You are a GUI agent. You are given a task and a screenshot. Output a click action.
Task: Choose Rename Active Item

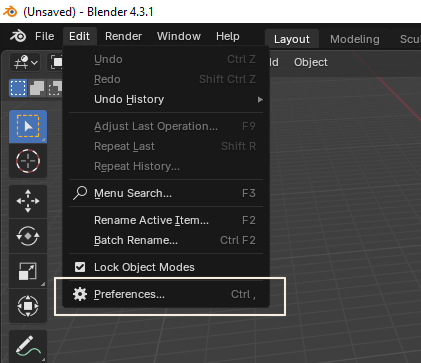pos(166,220)
